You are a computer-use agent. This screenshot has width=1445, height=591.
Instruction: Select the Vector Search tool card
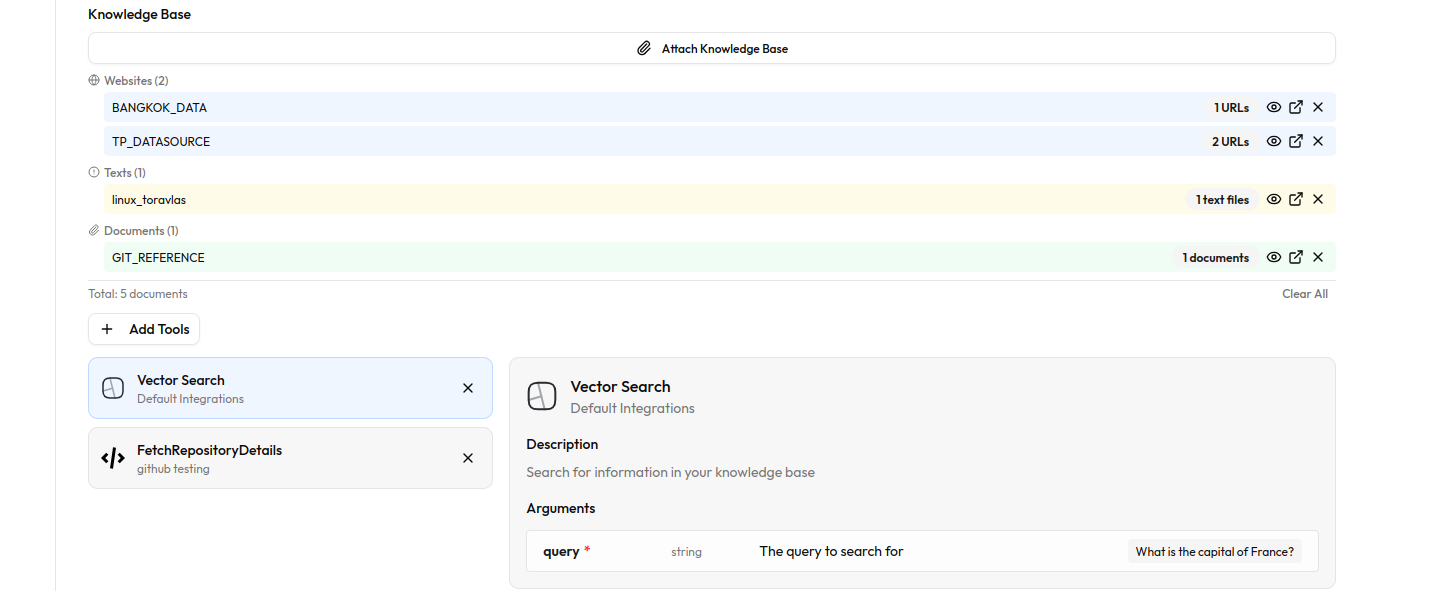pos(280,388)
